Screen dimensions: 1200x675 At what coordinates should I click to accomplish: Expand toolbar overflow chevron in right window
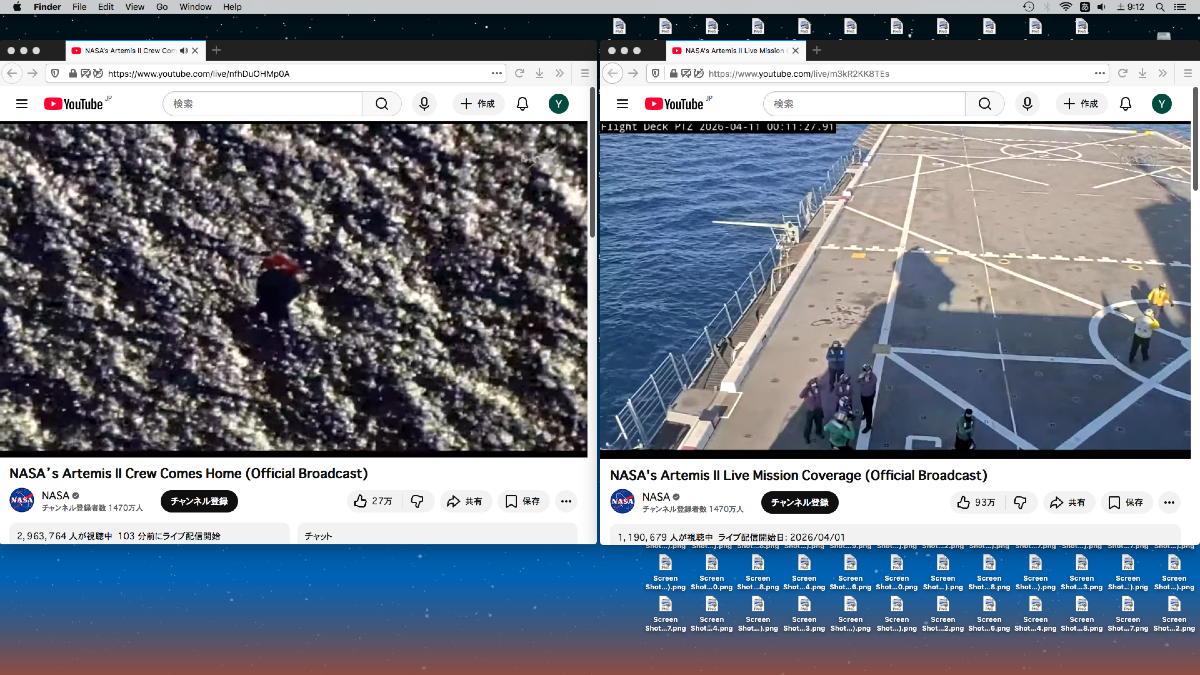click(1161, 73)
